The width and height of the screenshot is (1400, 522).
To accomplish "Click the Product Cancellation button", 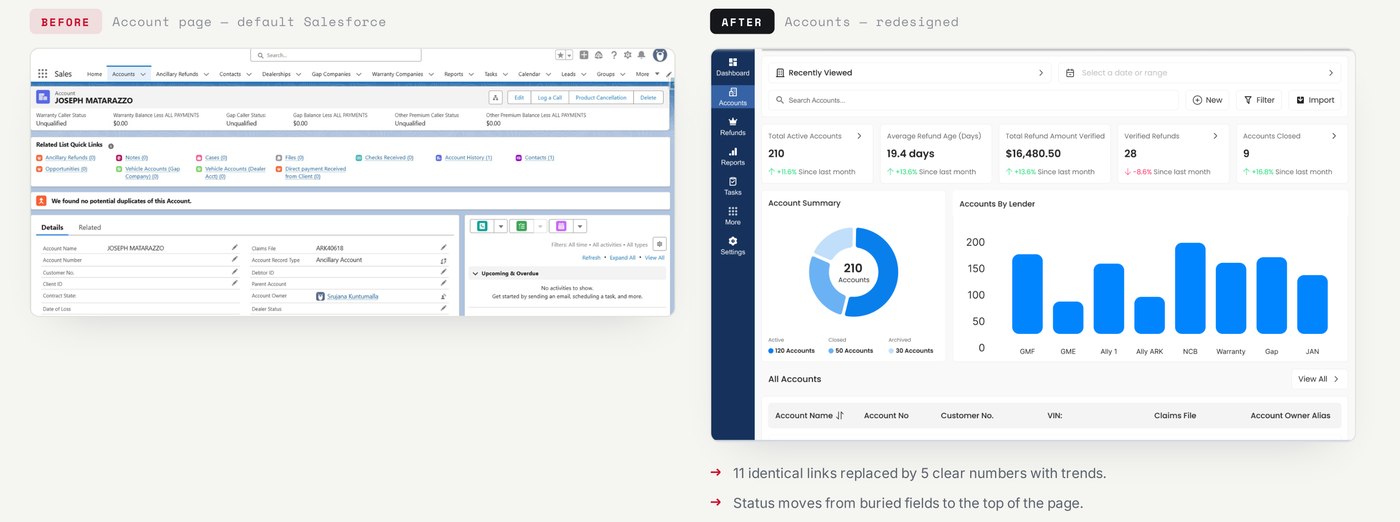I will point(601,97).
